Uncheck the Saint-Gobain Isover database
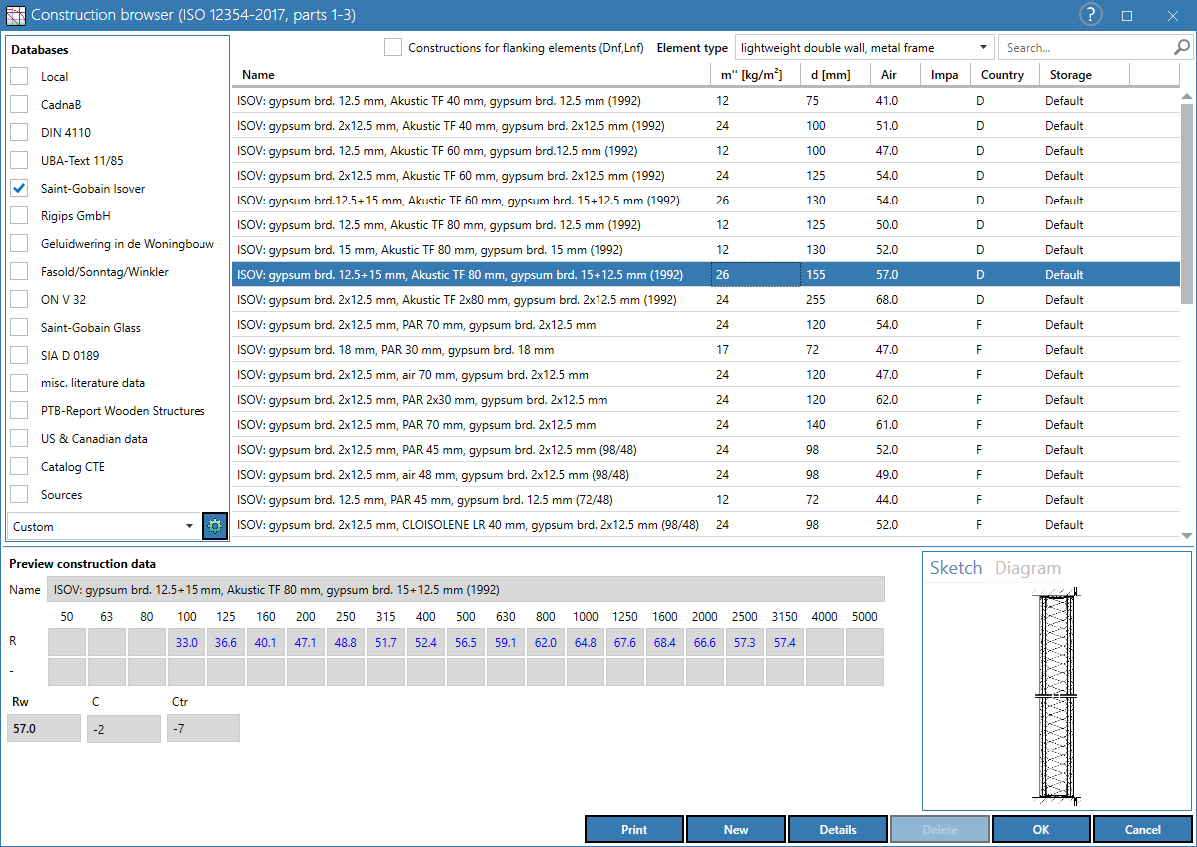This screenshot has width=1197, height=847. 20,188
